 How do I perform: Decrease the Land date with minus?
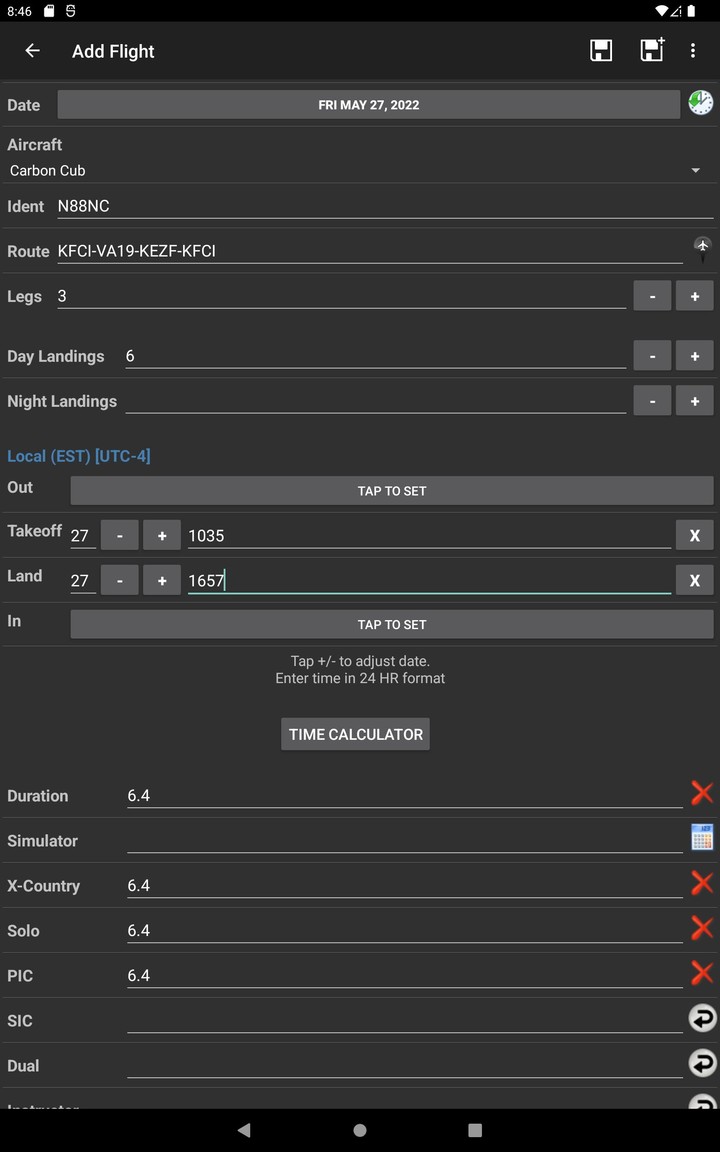(120, 580)
